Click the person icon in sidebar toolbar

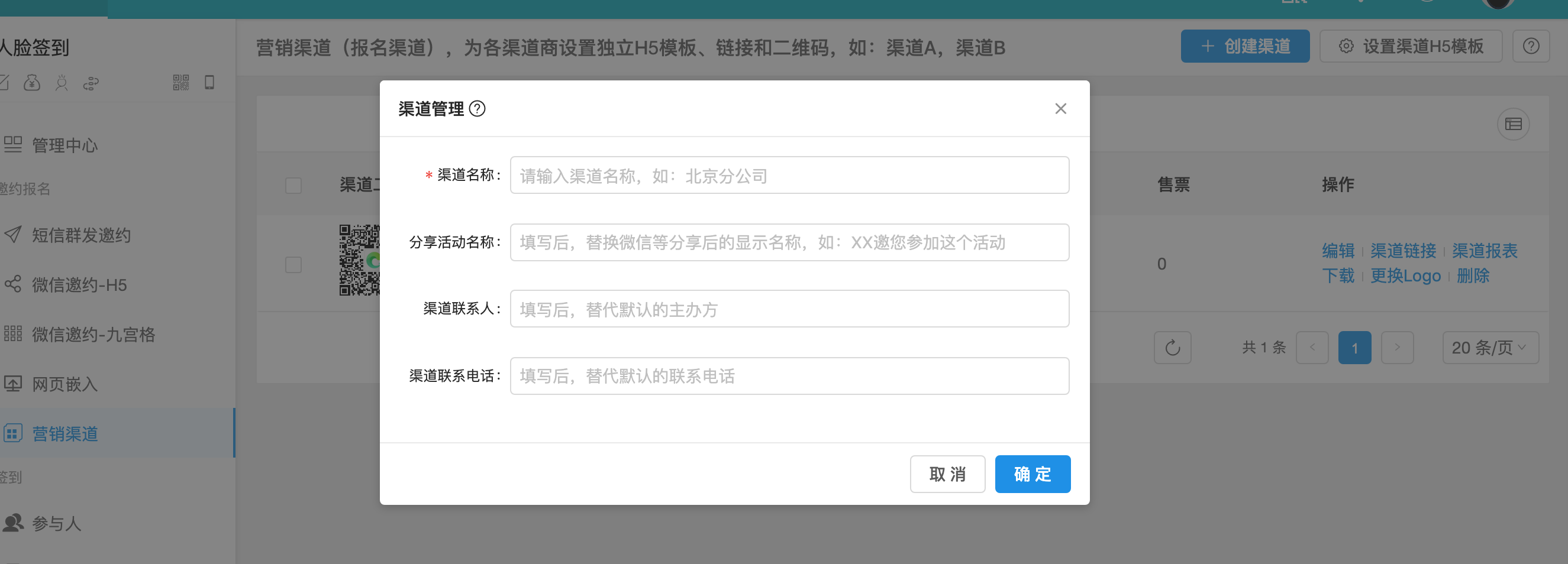(x=62, y=82)
